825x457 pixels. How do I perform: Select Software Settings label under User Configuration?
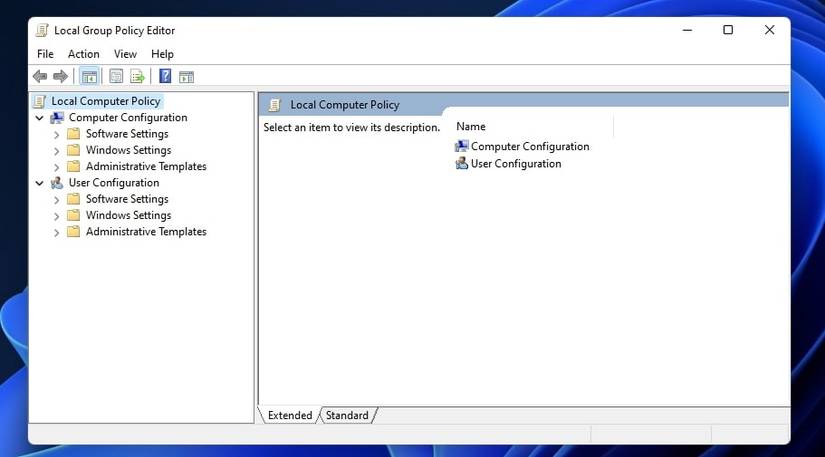point(127,199)
